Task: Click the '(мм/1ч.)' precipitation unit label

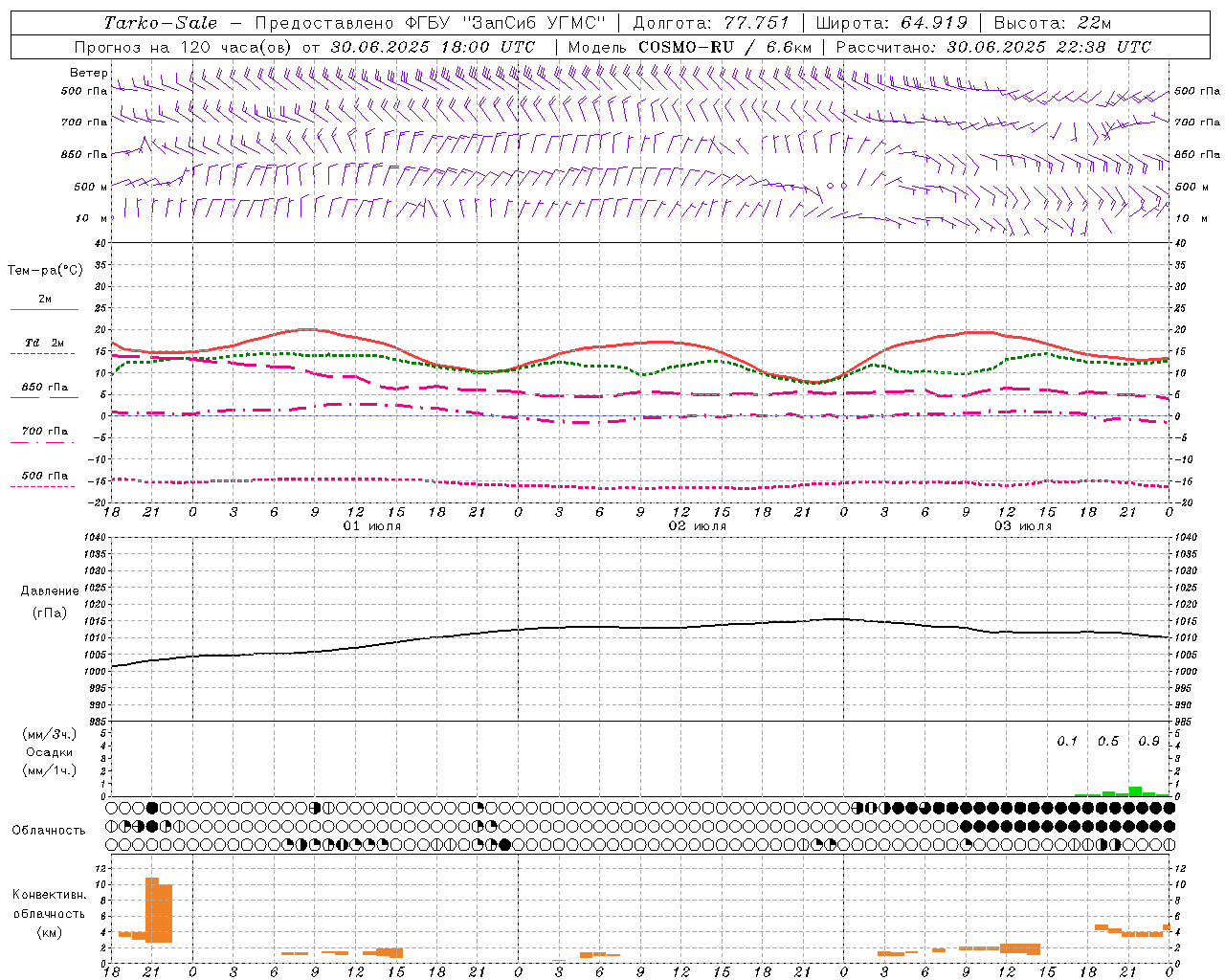Action: pyautogui.click(x=50, y=770)
